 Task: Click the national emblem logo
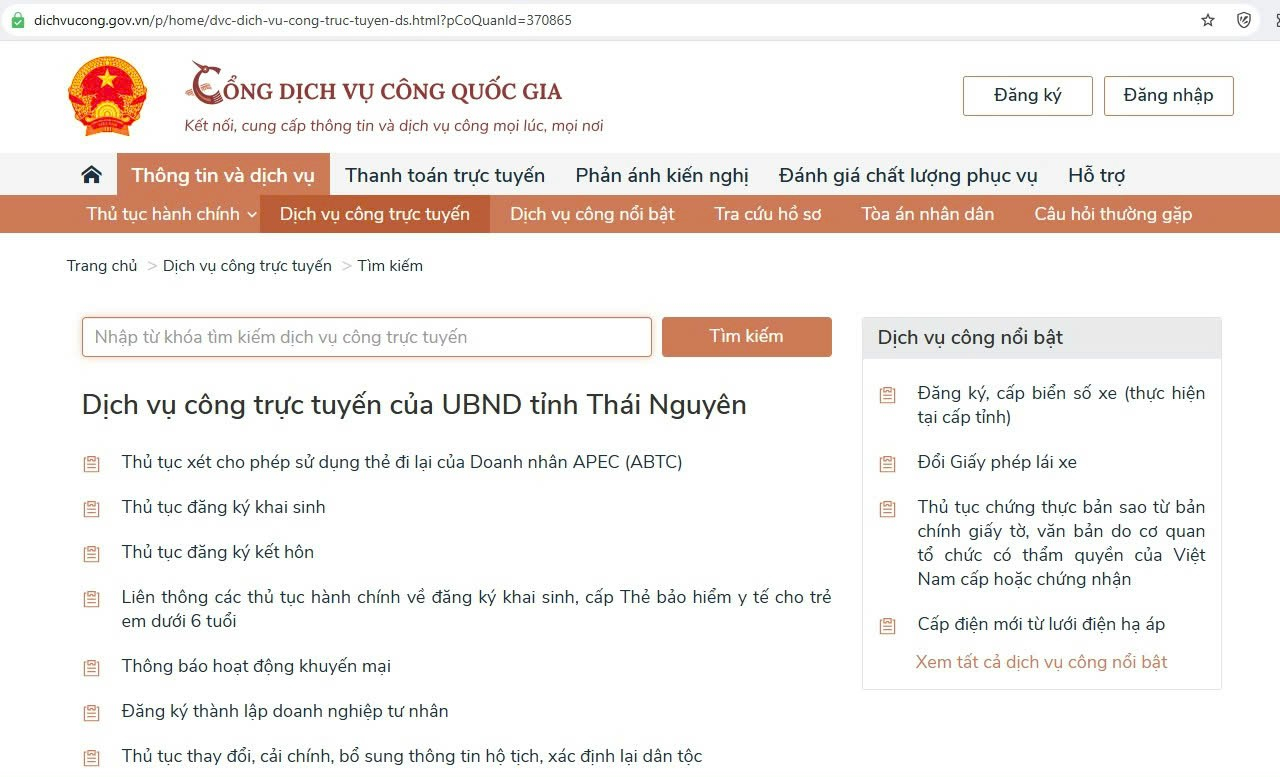[x=107, y=96]
